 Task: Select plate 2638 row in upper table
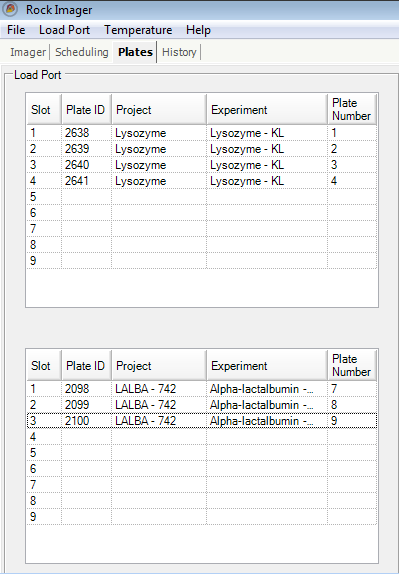(x=202, y=133)
